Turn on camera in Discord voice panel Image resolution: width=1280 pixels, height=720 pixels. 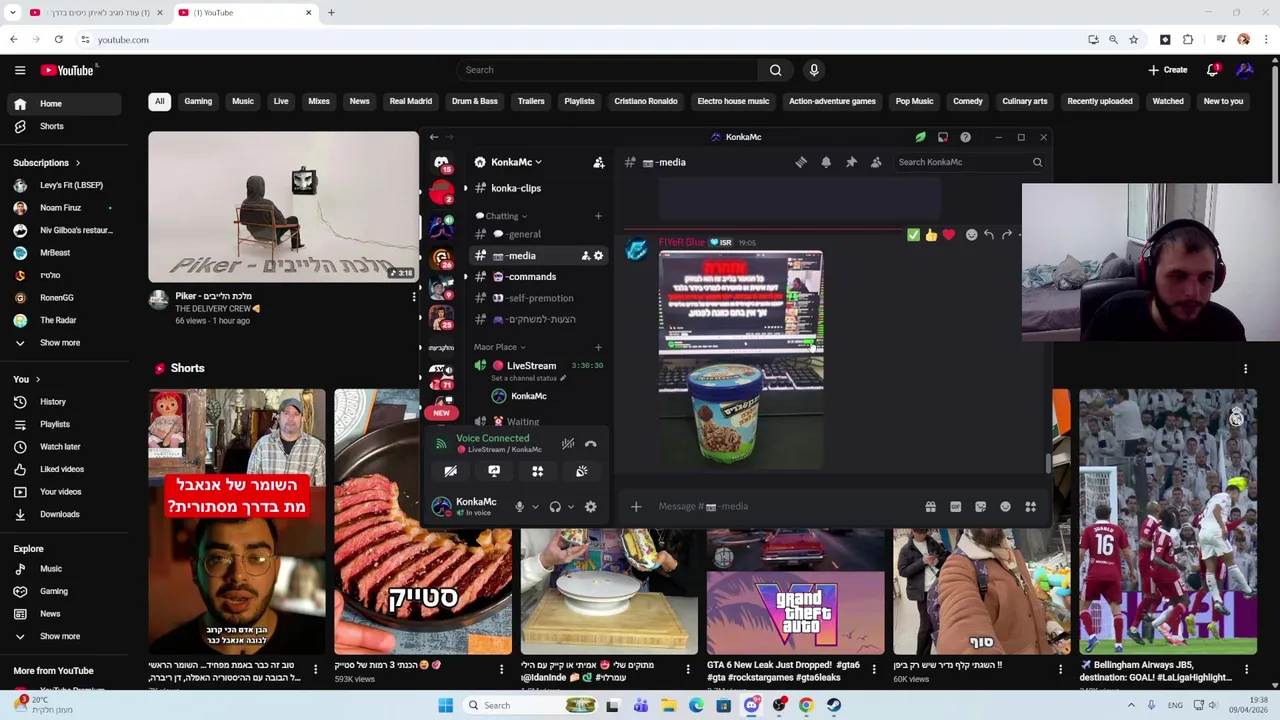451,471
